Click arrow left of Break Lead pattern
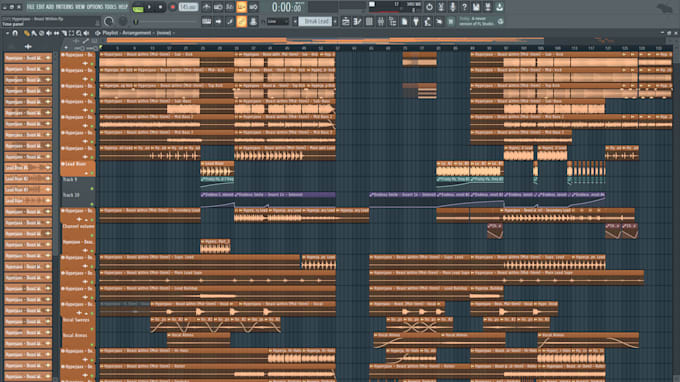This screenshot has width=680, height=382. [x=295, y=21]
